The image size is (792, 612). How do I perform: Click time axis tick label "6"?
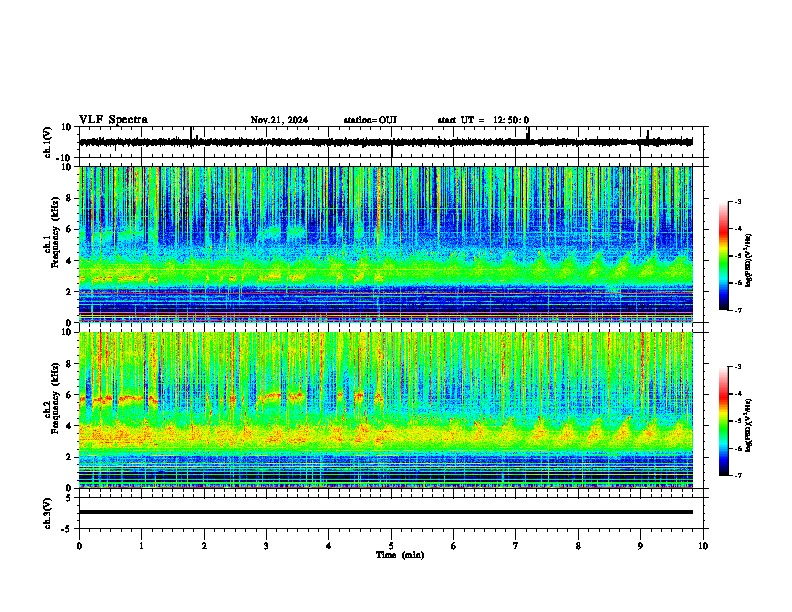point(454,546)
